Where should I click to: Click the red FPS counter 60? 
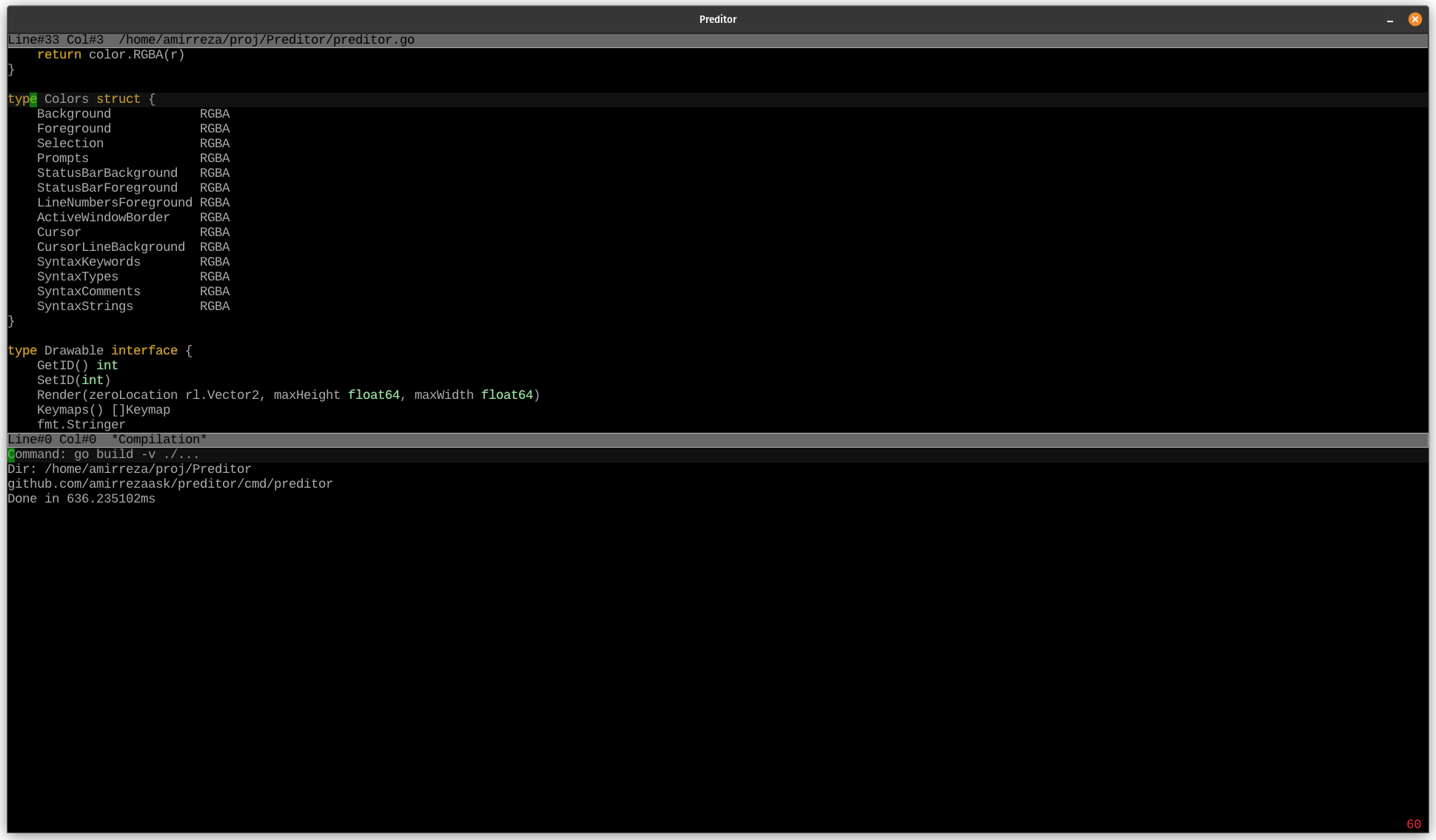click(x=1413, y=824)
